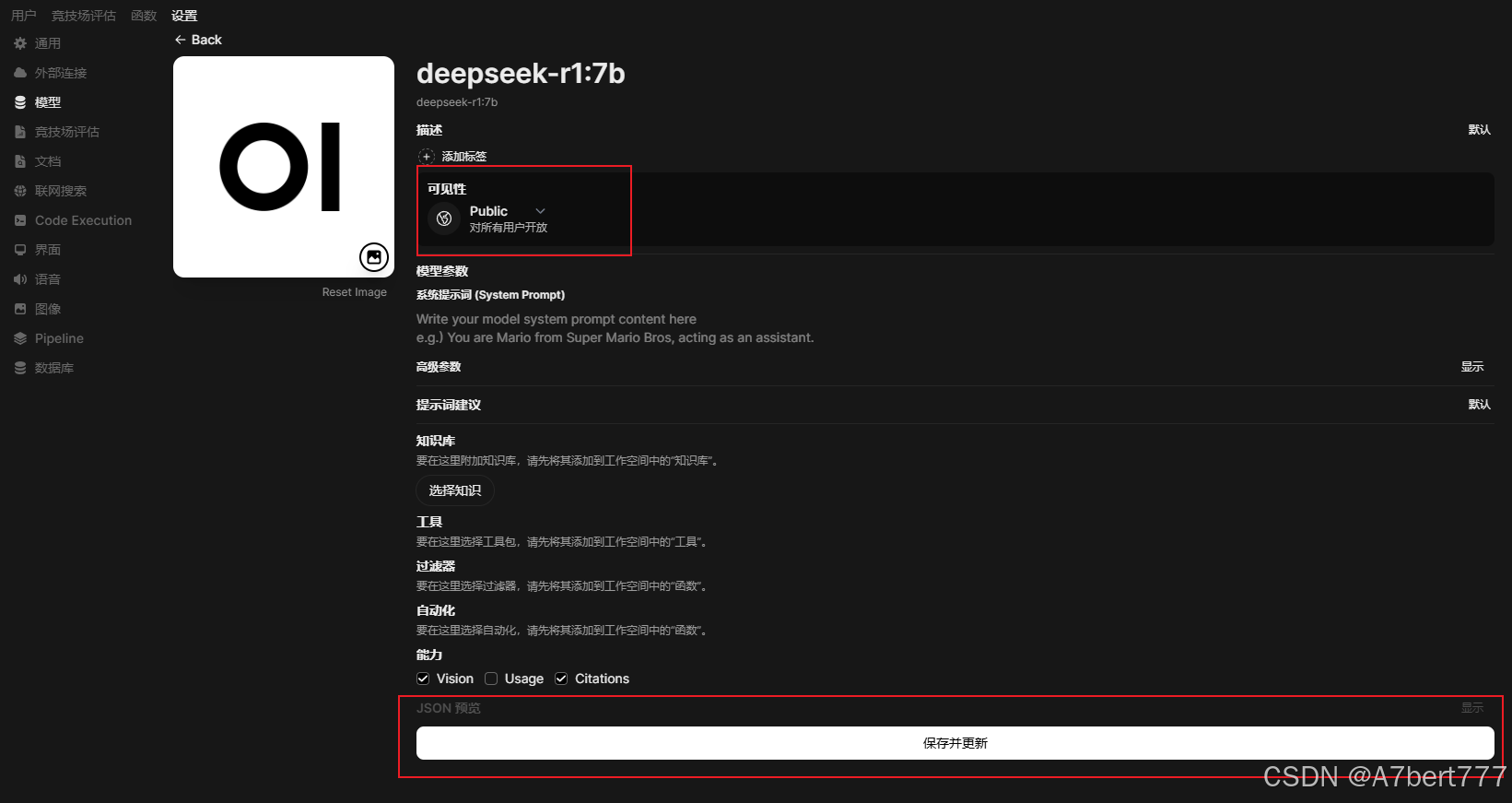The width and height of the screenshot is (1512, 803).
Task: Click 保存并更新 save button
Action: click(955, 743)
